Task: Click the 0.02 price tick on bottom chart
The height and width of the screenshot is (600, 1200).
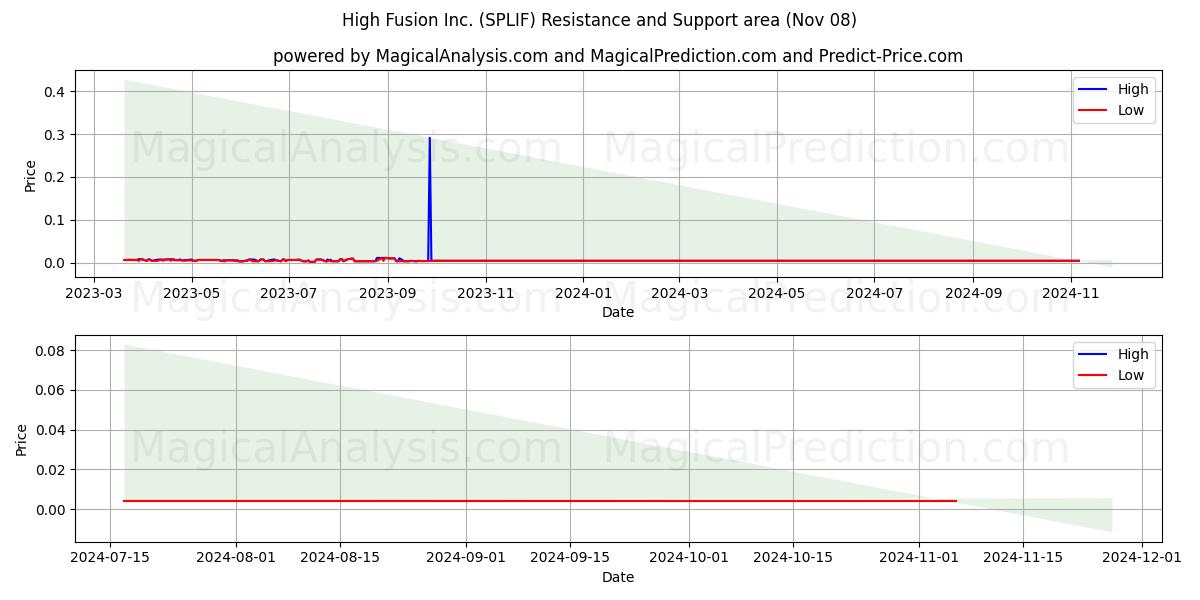Action: tap(50, 470)
